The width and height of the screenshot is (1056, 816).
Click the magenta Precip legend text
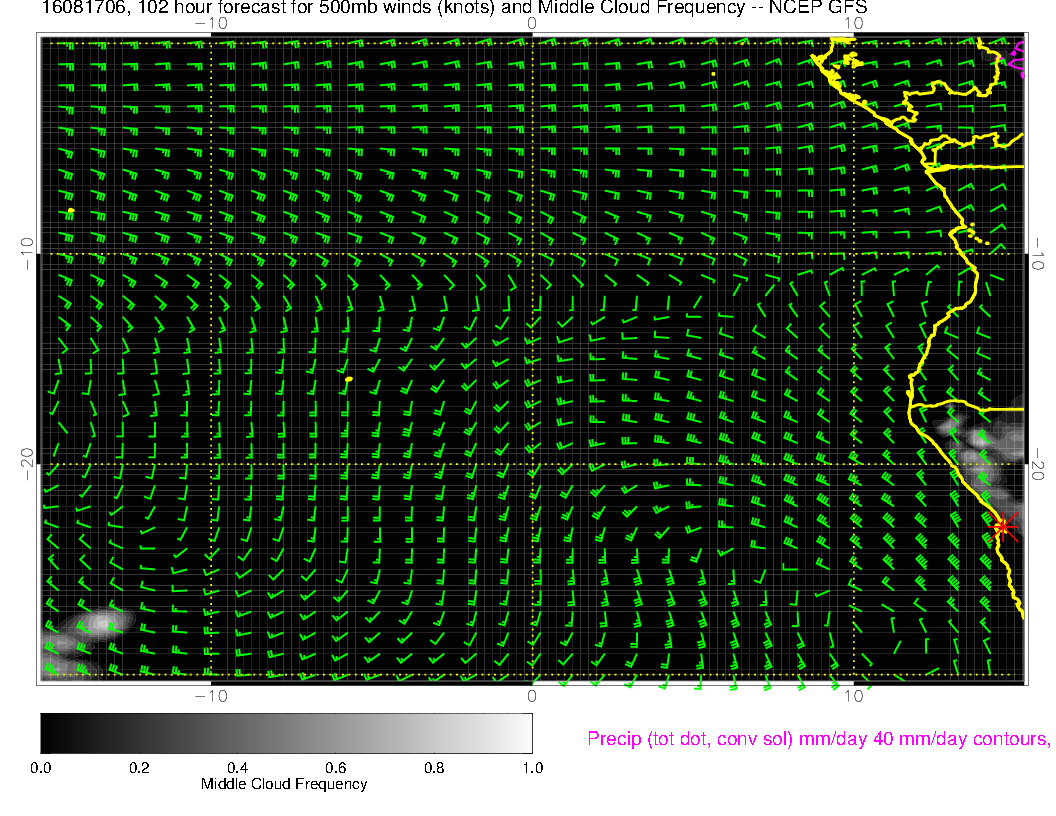click(x=817, y=739)
